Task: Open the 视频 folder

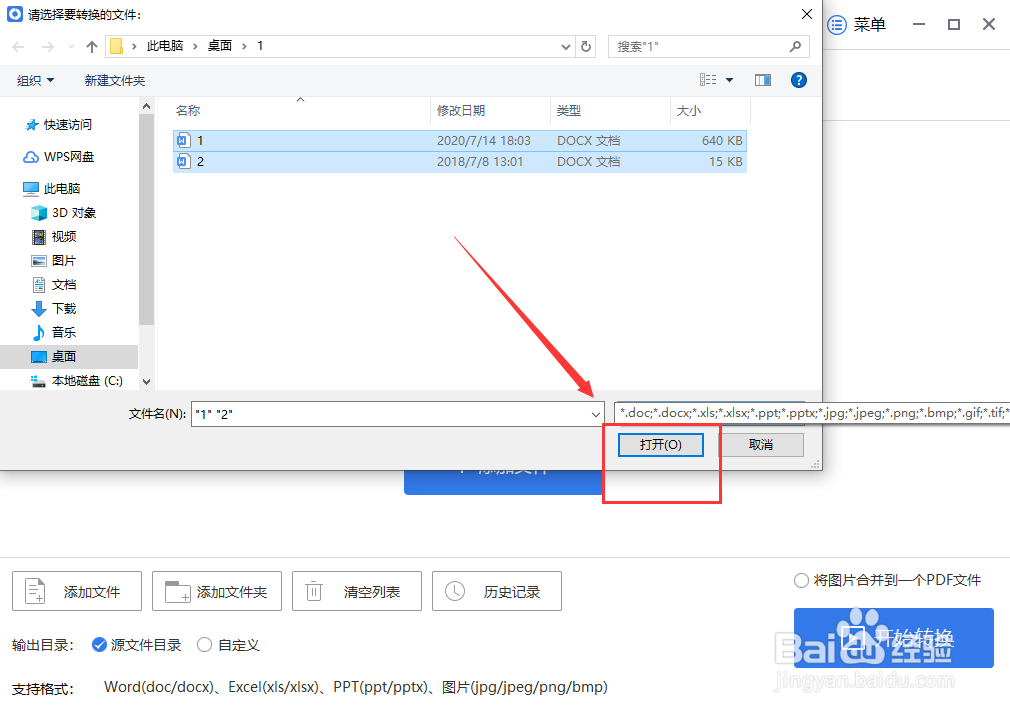Action: click(x=54, y=237)
